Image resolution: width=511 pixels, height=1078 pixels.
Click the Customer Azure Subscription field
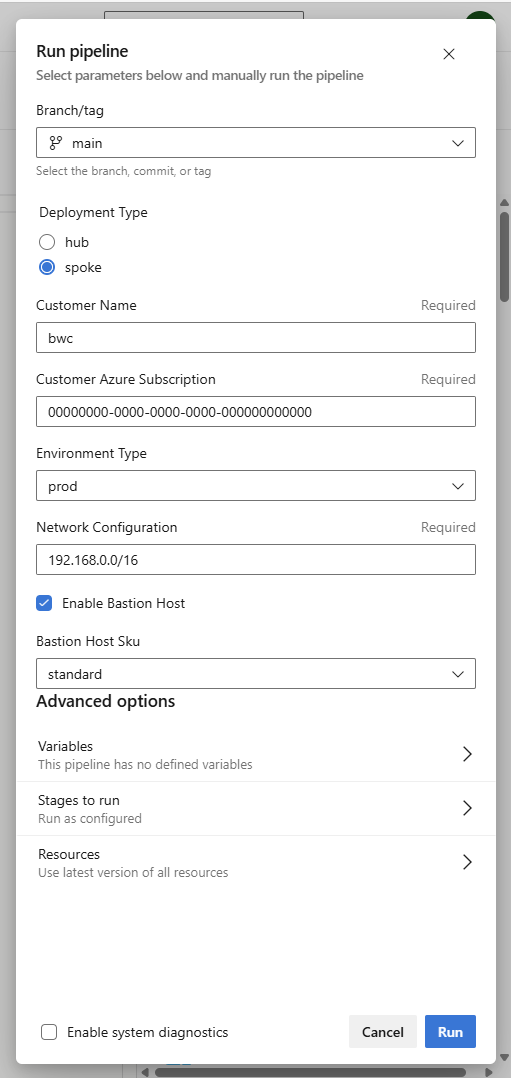256,412
